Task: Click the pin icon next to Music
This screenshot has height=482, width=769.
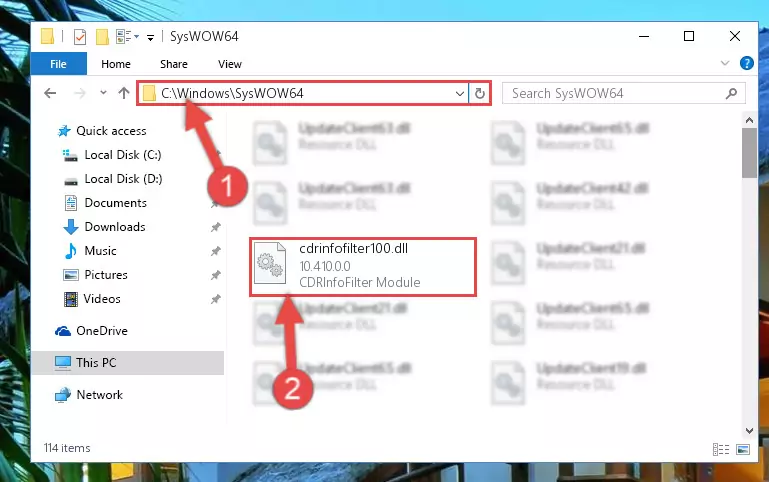Action: click(x=215, y=251)
